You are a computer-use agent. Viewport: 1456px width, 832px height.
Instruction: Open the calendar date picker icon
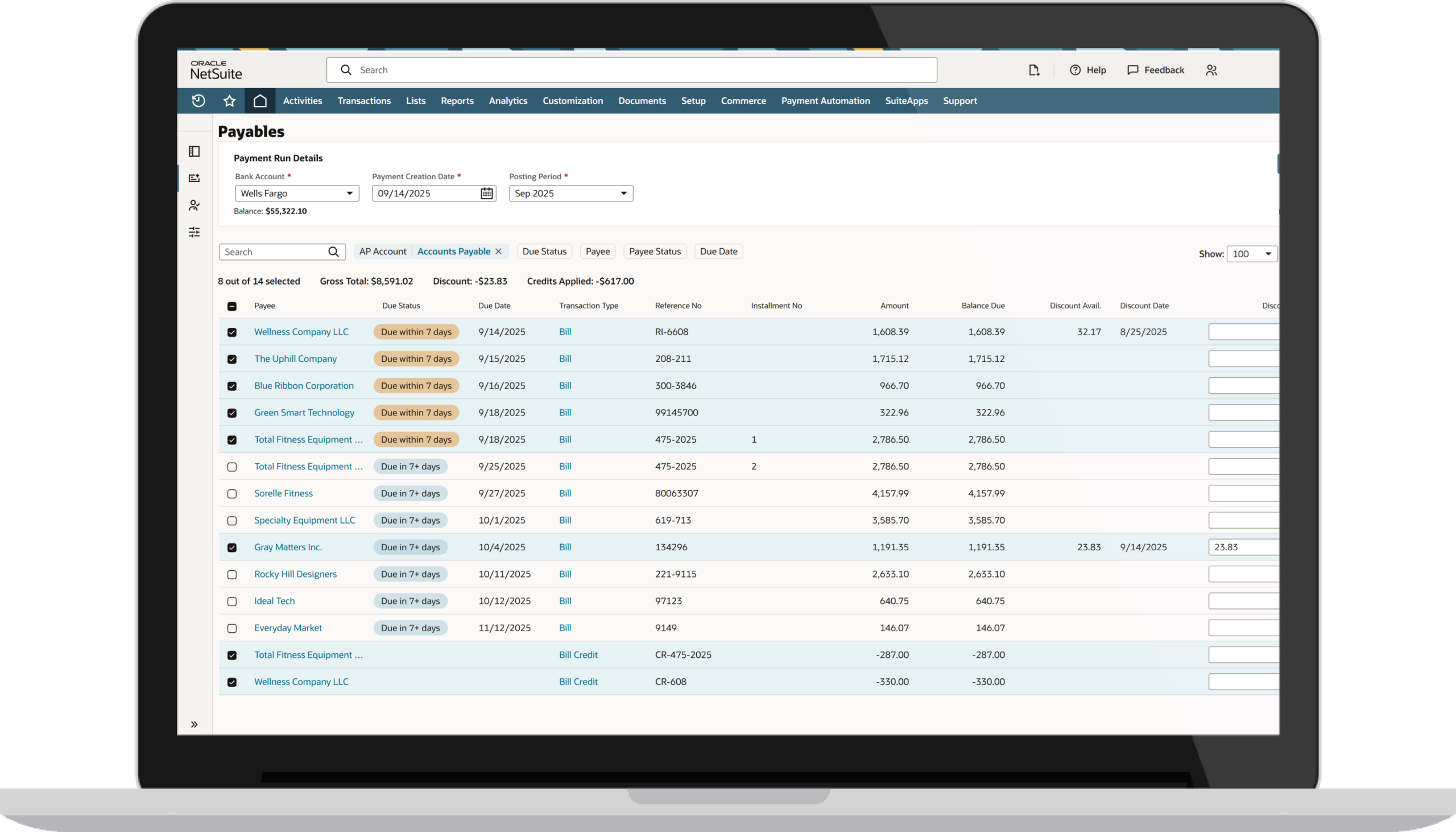pyautogui.click(x=486, y=193)
